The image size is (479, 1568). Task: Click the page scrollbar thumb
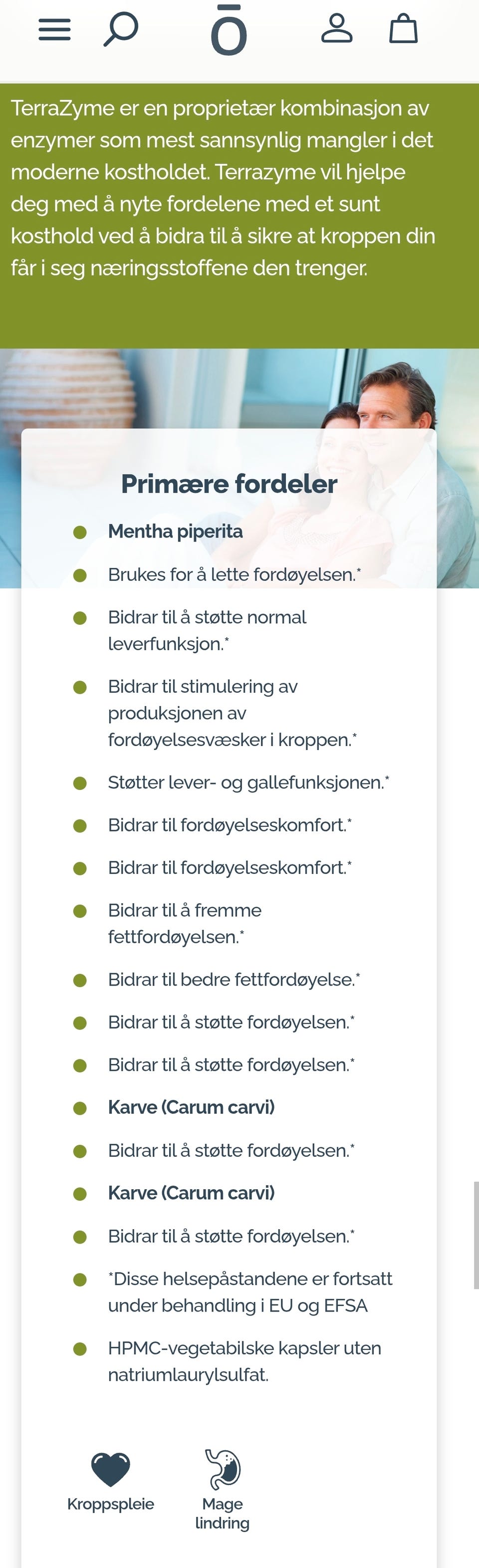point(476,1236)
